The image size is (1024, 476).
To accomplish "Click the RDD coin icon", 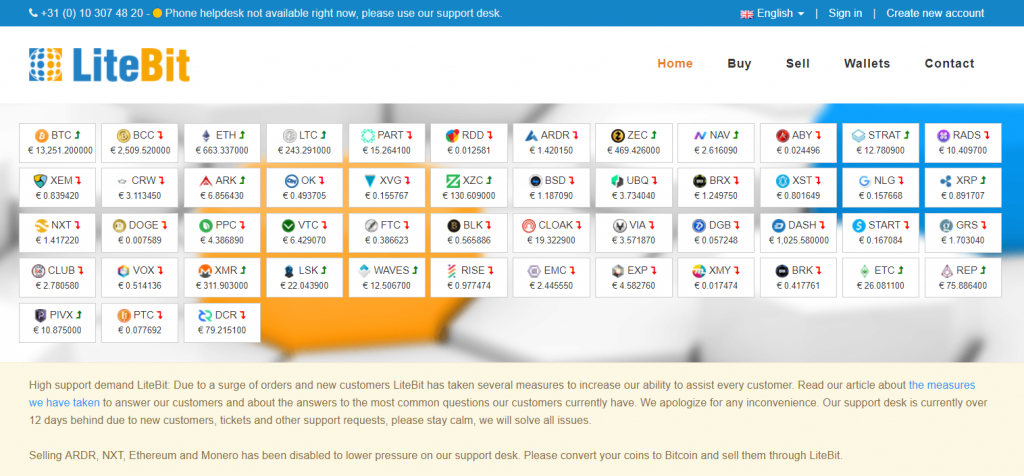I will click(x=453, y=136).
